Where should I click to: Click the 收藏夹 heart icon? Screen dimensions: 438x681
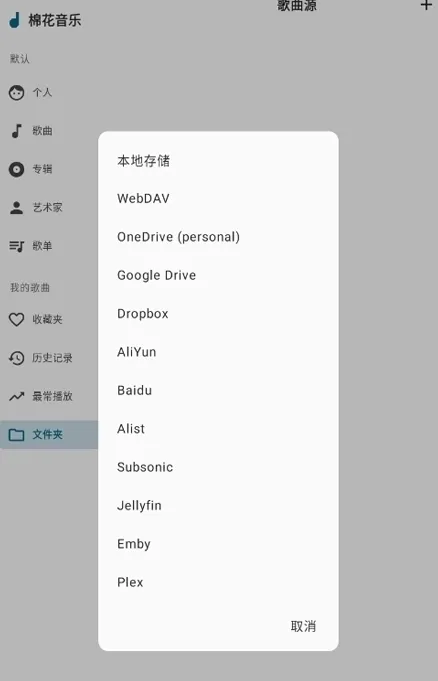tap(17, 320)
